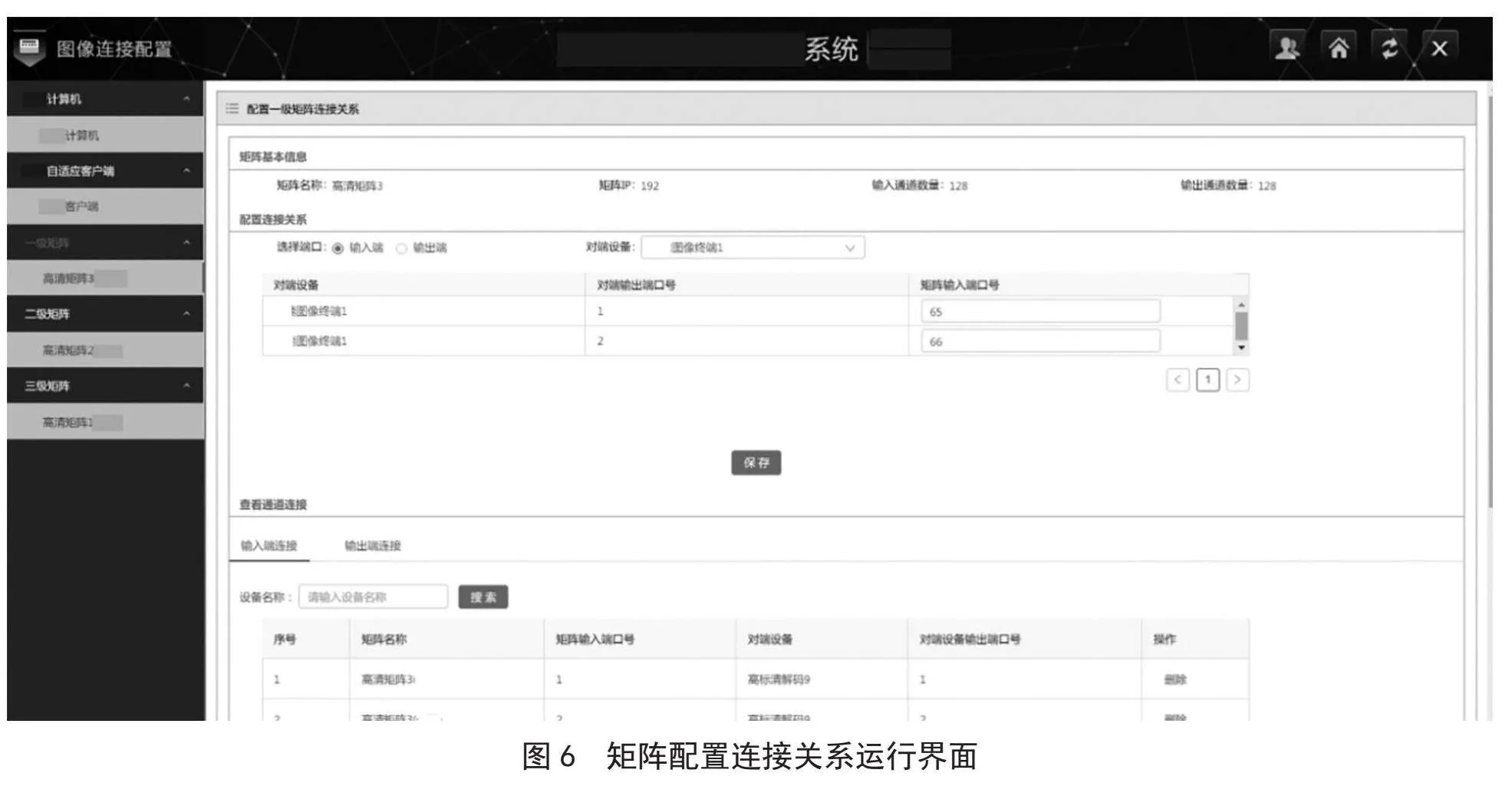Click the port table scrollbar thumb
Image resolution: width=1512 pixels, height=786 pixels.
1241,326
